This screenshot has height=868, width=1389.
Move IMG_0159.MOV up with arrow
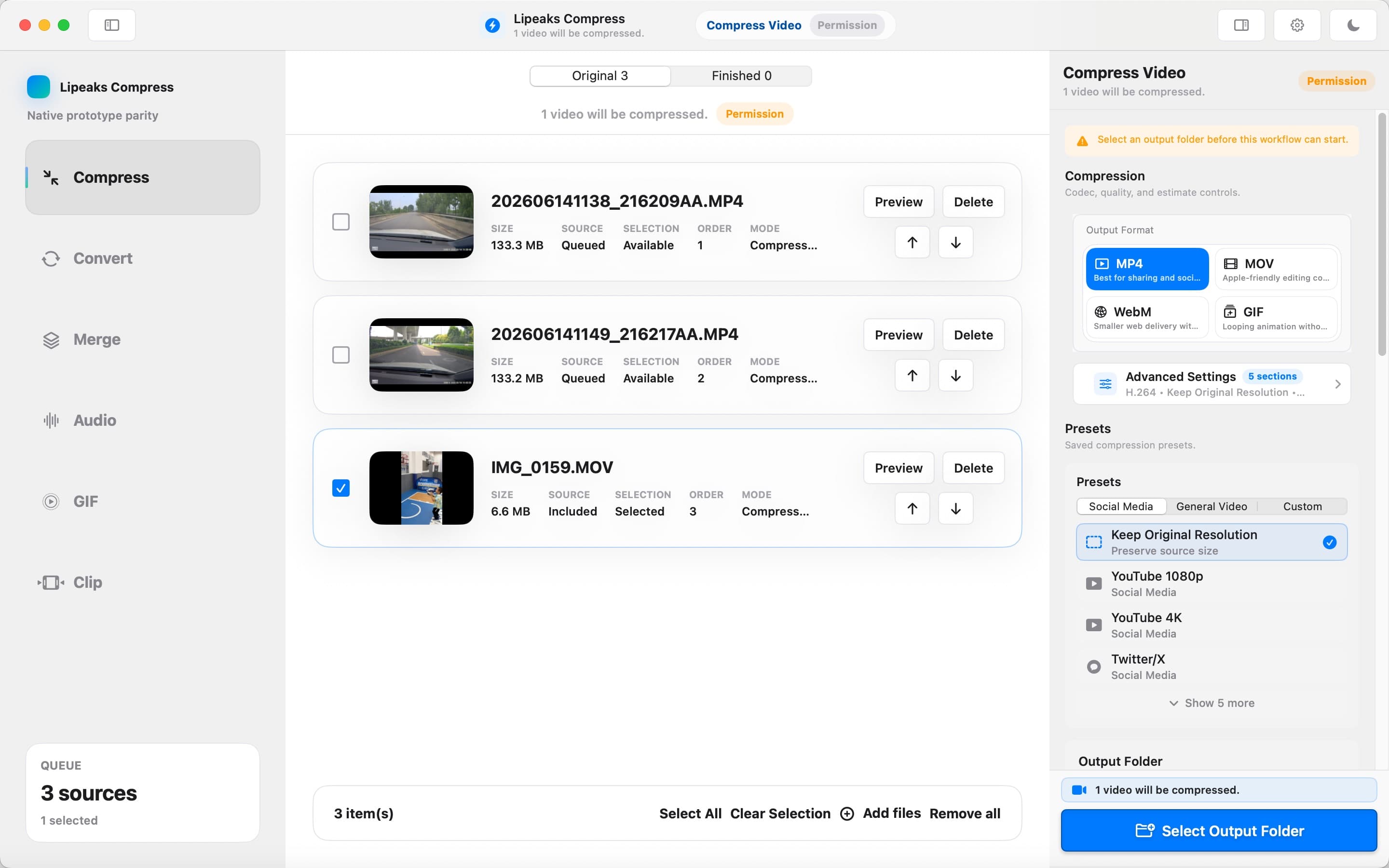click(x=912, y=509)
